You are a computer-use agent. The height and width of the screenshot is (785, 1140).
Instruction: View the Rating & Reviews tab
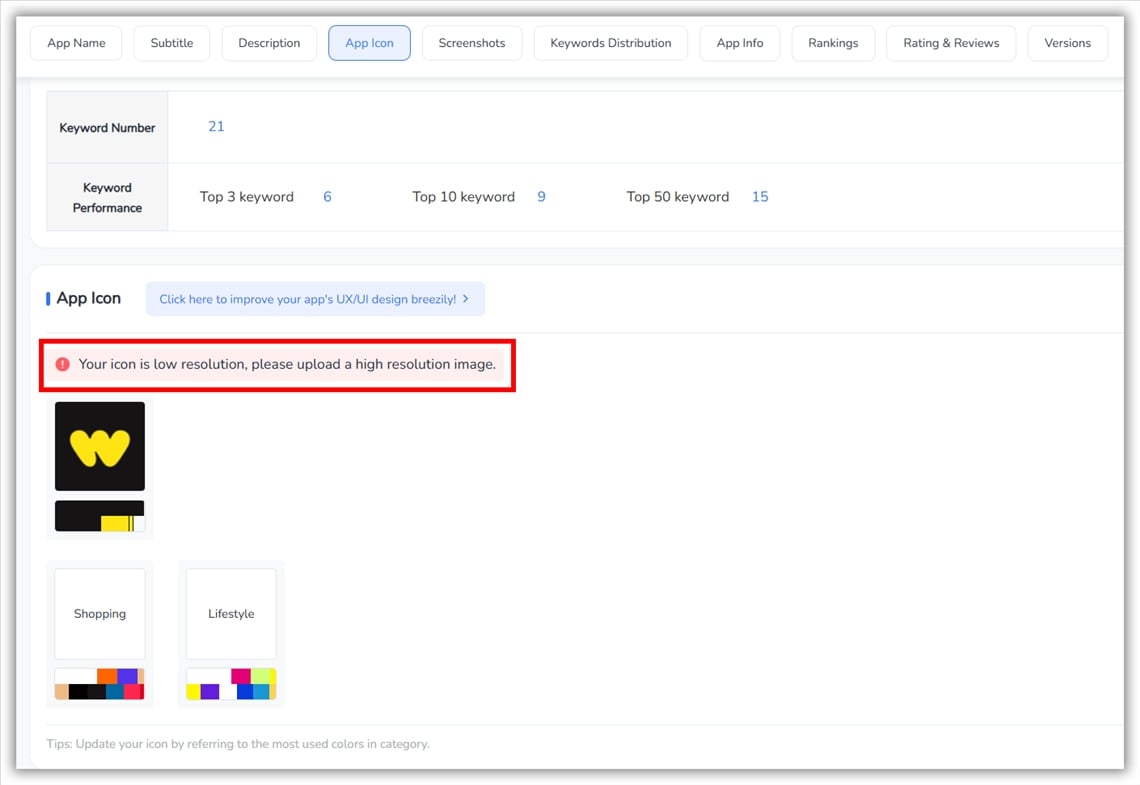pos(951,43)
